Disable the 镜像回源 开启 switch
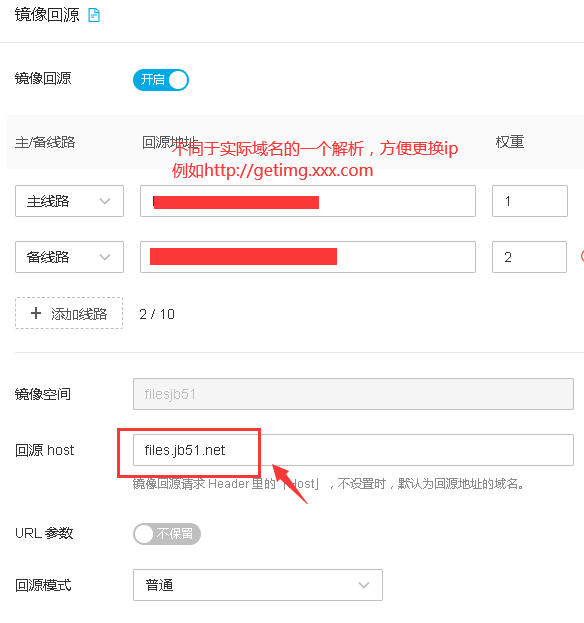The width and height of the screenshot is (584, 623). point(161,80)
